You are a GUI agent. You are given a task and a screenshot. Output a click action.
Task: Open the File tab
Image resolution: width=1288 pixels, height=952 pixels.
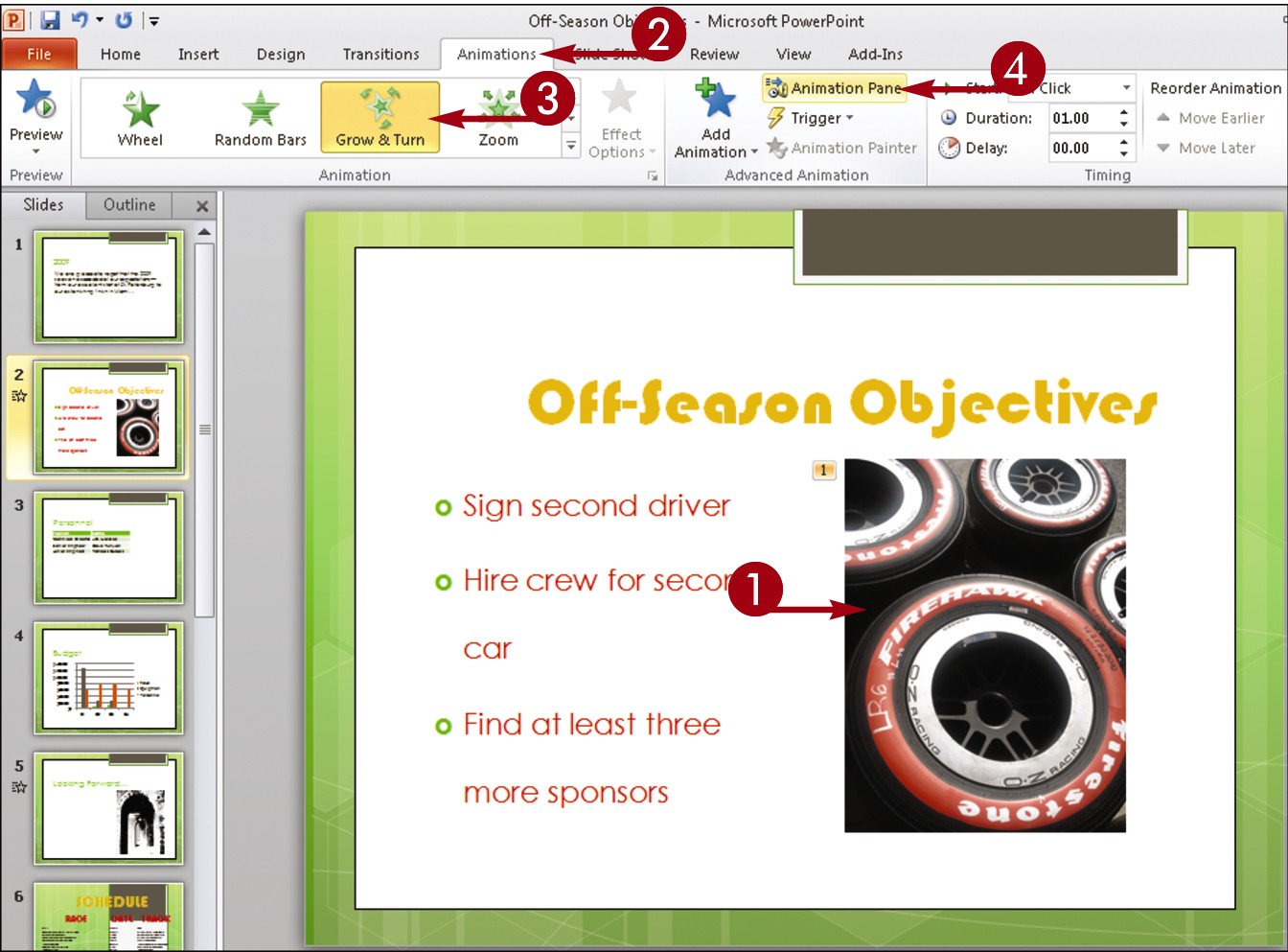[x=38, y=54]
